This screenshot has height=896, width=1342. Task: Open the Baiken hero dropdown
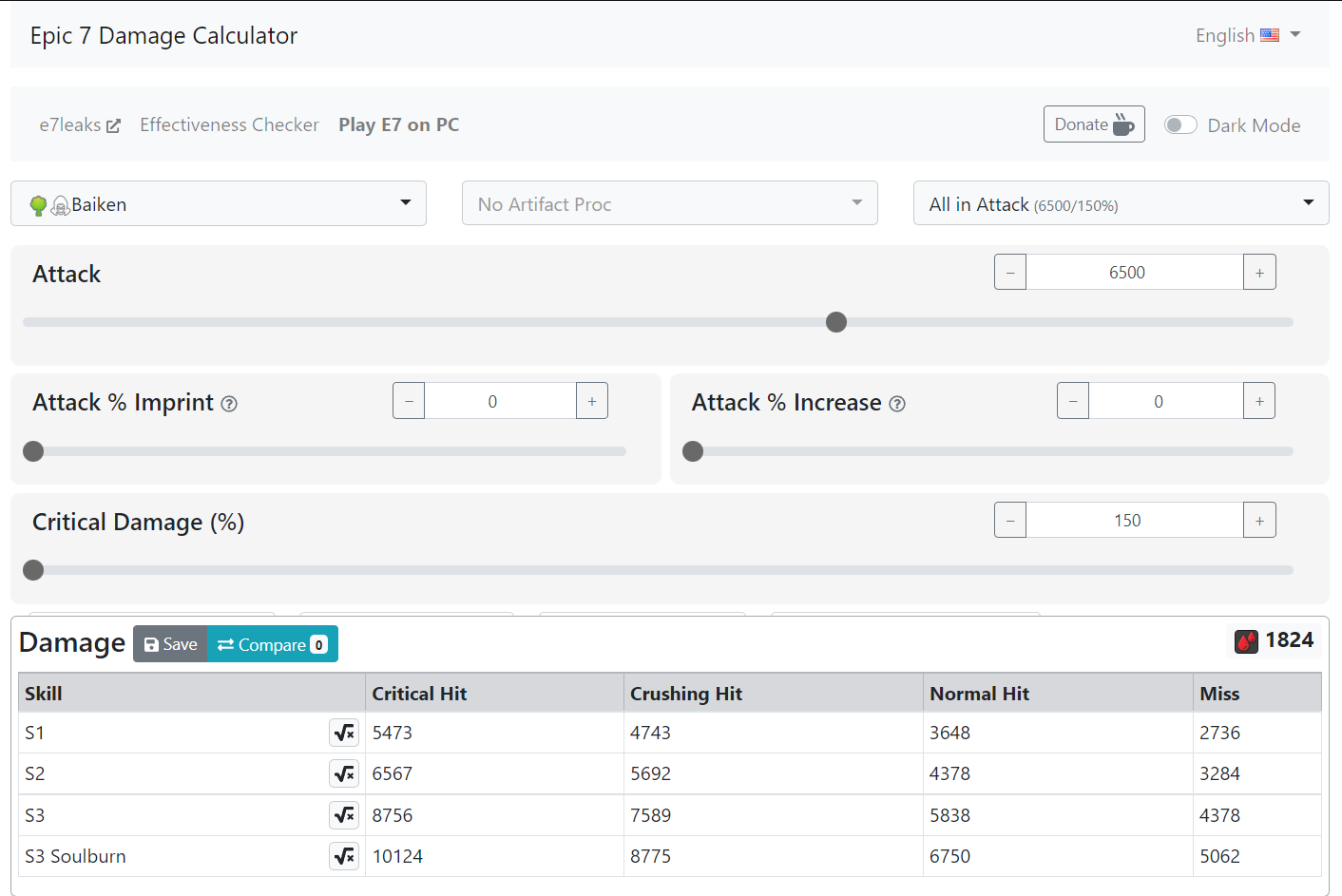click(219, 203)
